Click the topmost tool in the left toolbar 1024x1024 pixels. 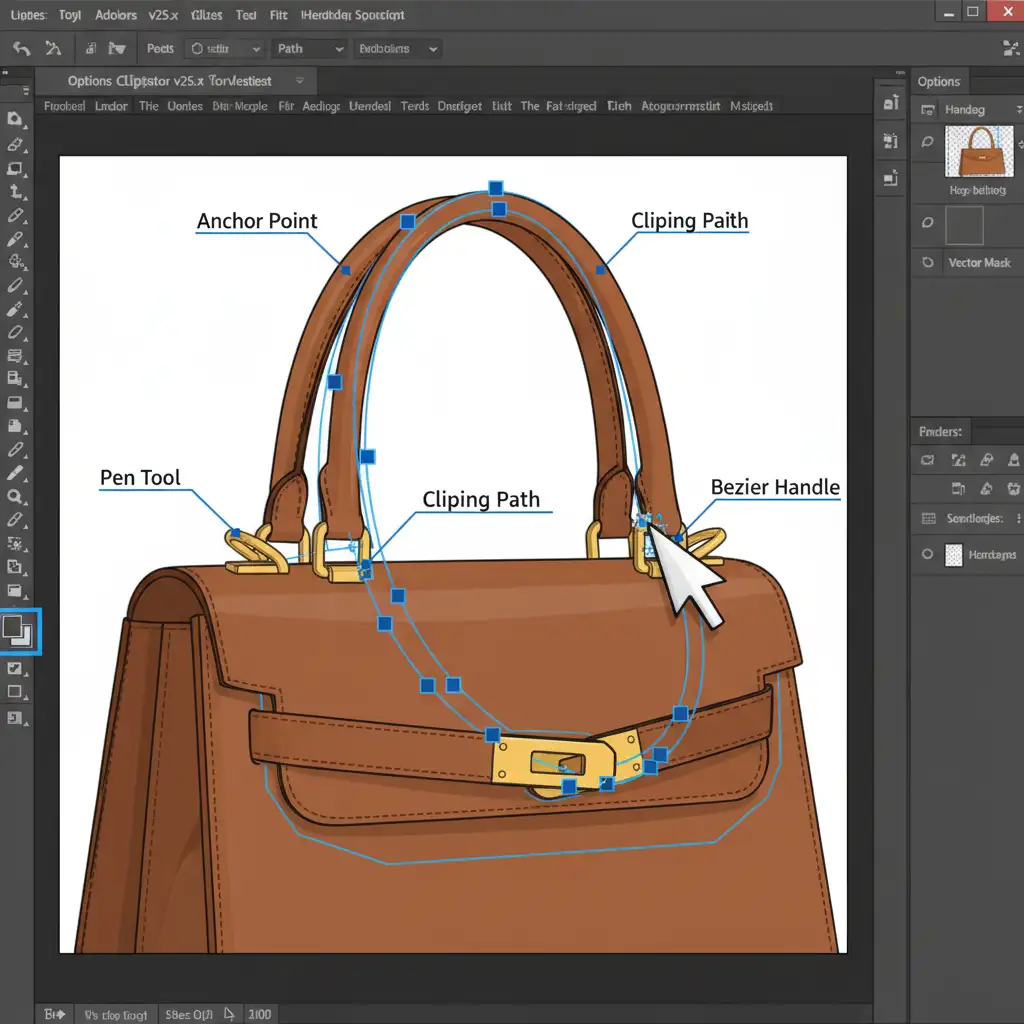[15, 119]
